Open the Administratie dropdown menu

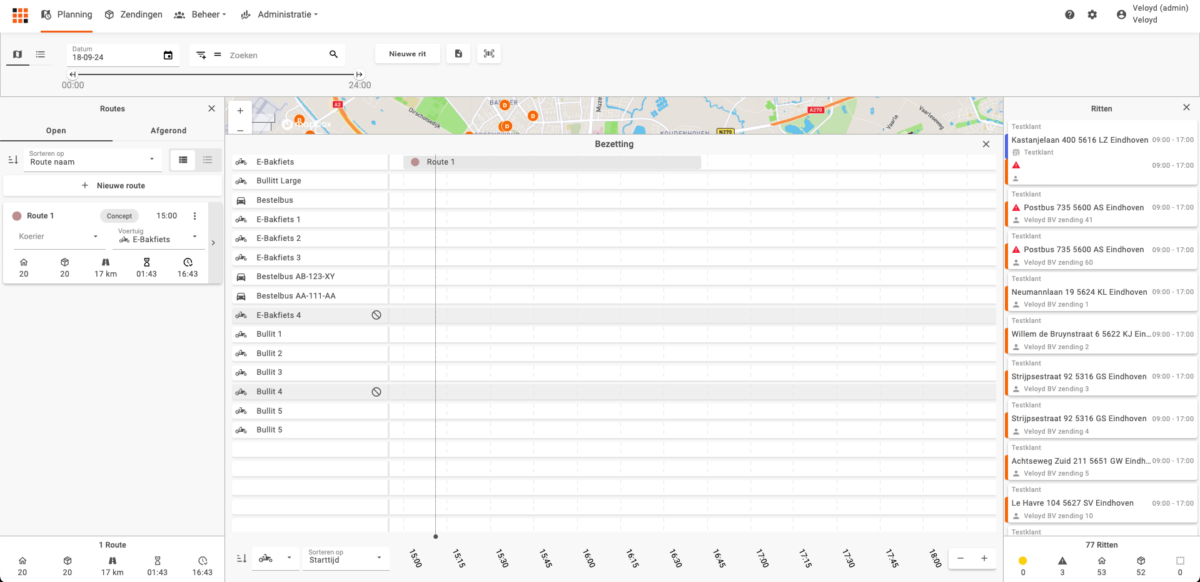click(279, 15)
